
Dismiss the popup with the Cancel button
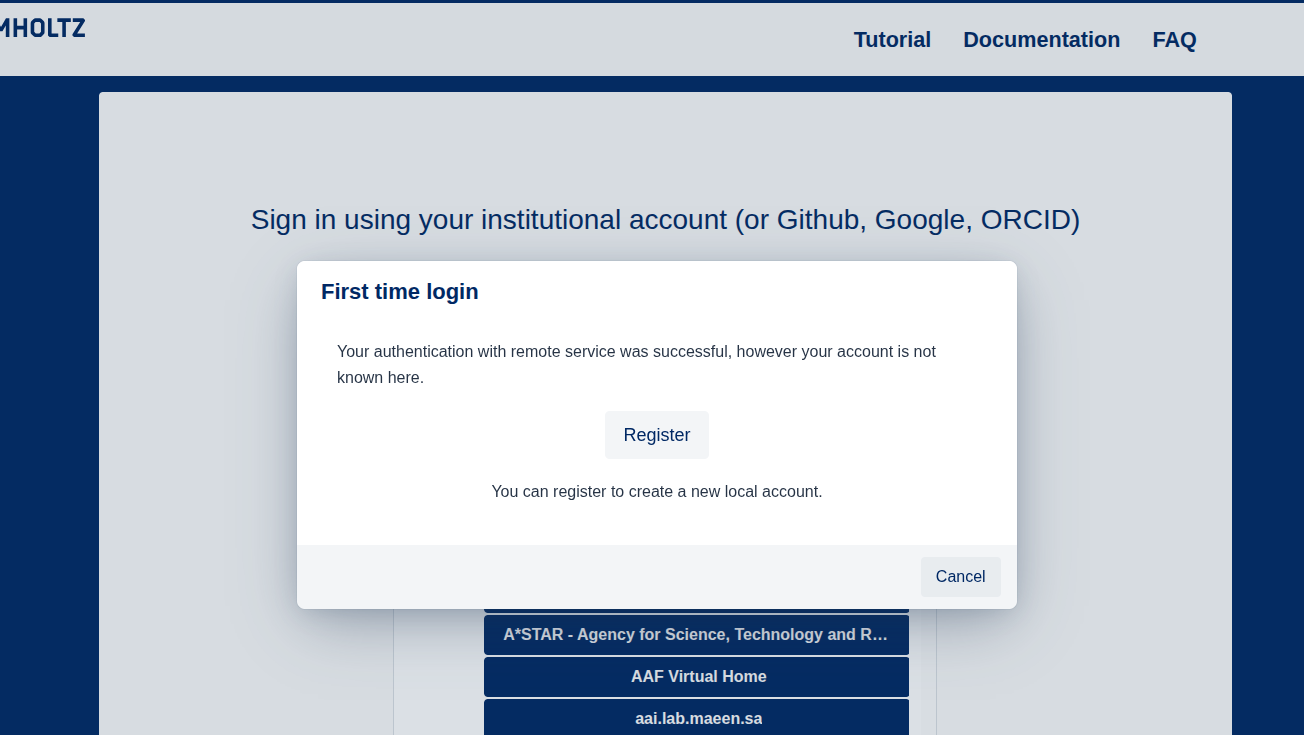(x=960, y=576)
